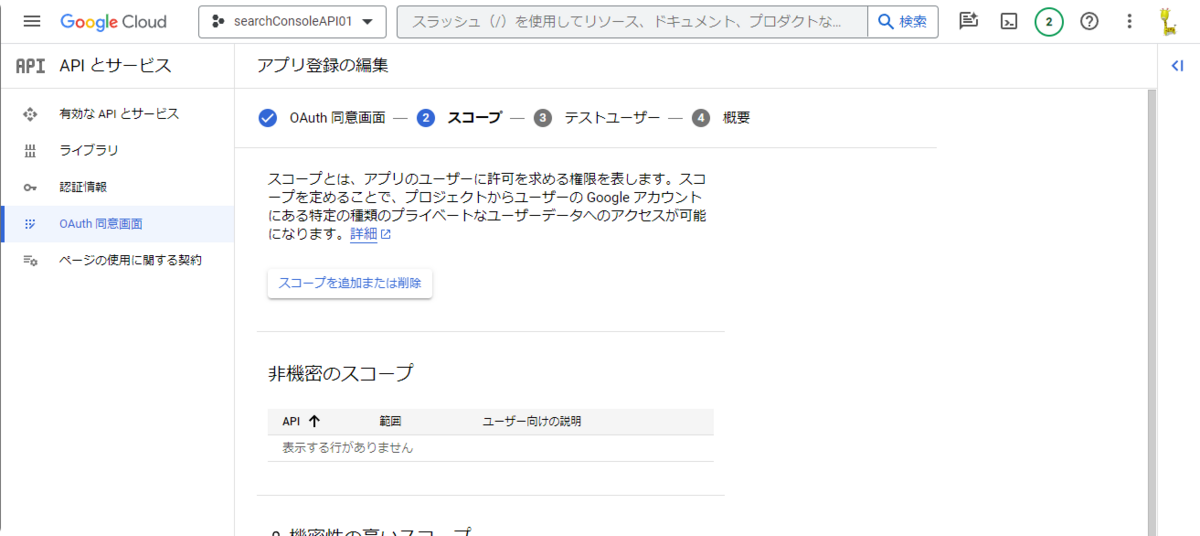1200x536 pixels.
Task: Open the hamburger navigation menu
Action: coord(31,21)
